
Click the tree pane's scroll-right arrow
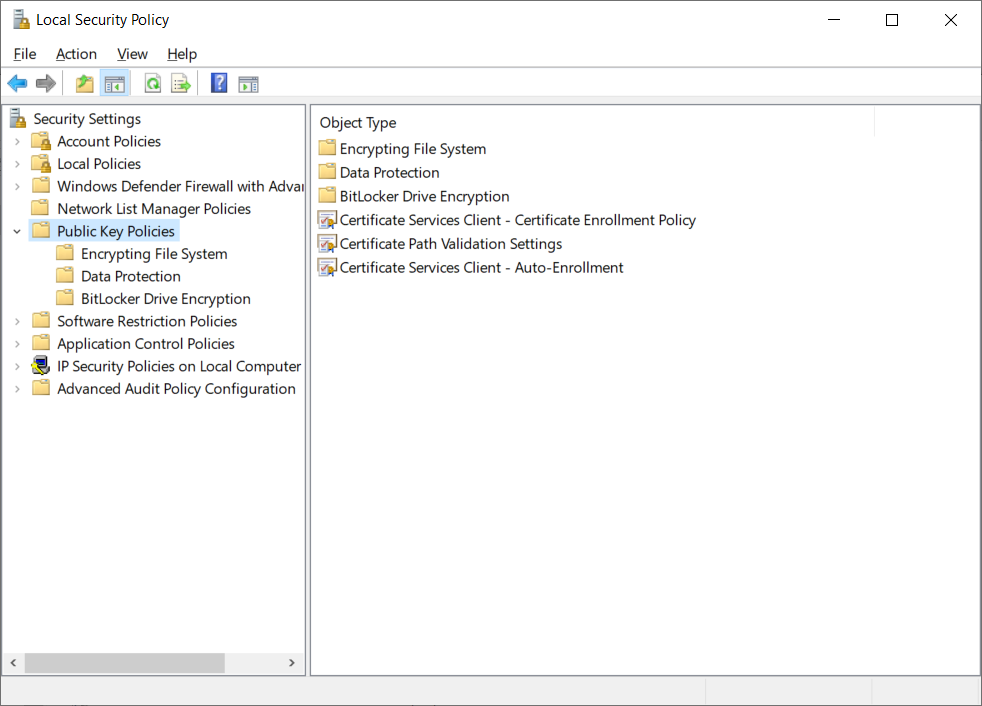click(292, 663)
